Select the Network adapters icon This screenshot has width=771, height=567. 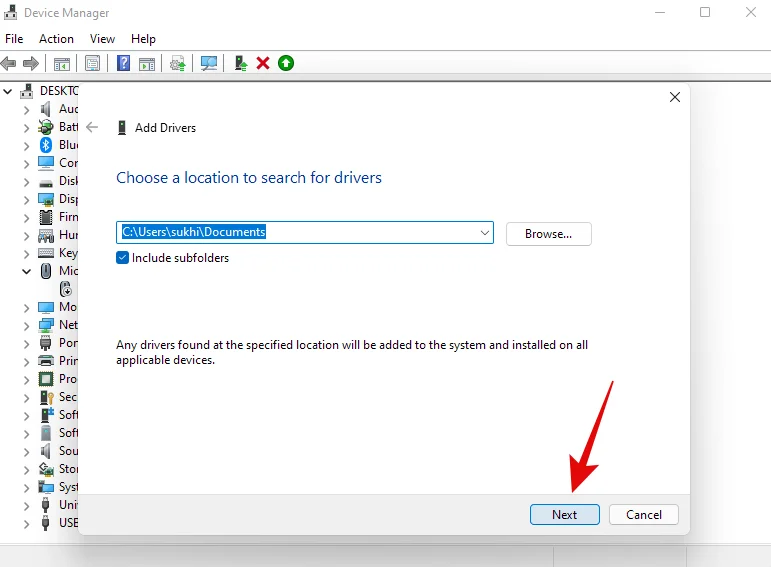[46, 325]
